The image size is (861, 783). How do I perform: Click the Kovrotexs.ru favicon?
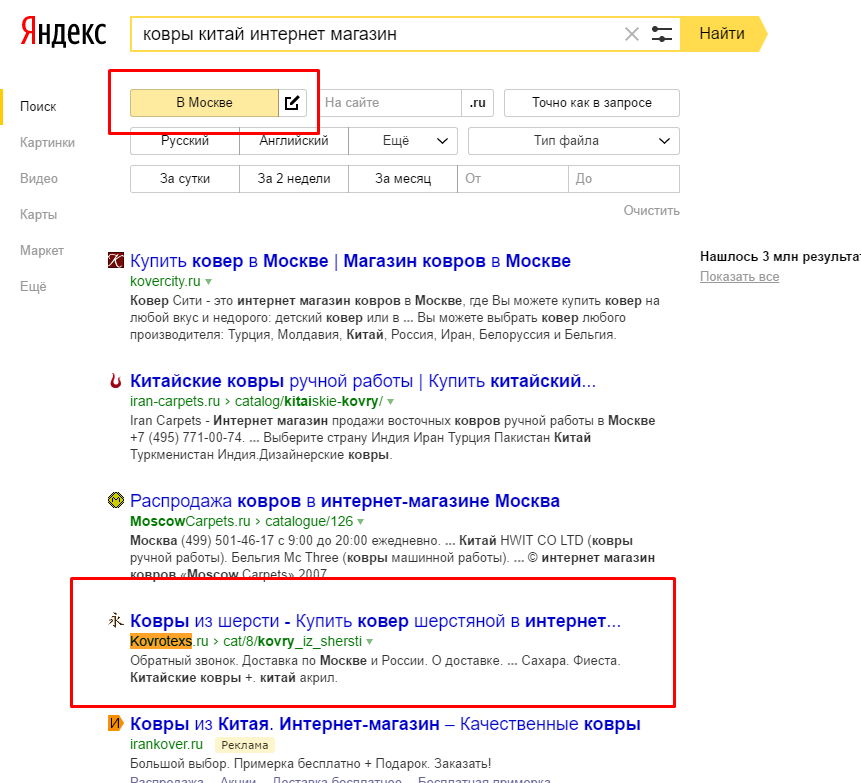tap(116, 620)
